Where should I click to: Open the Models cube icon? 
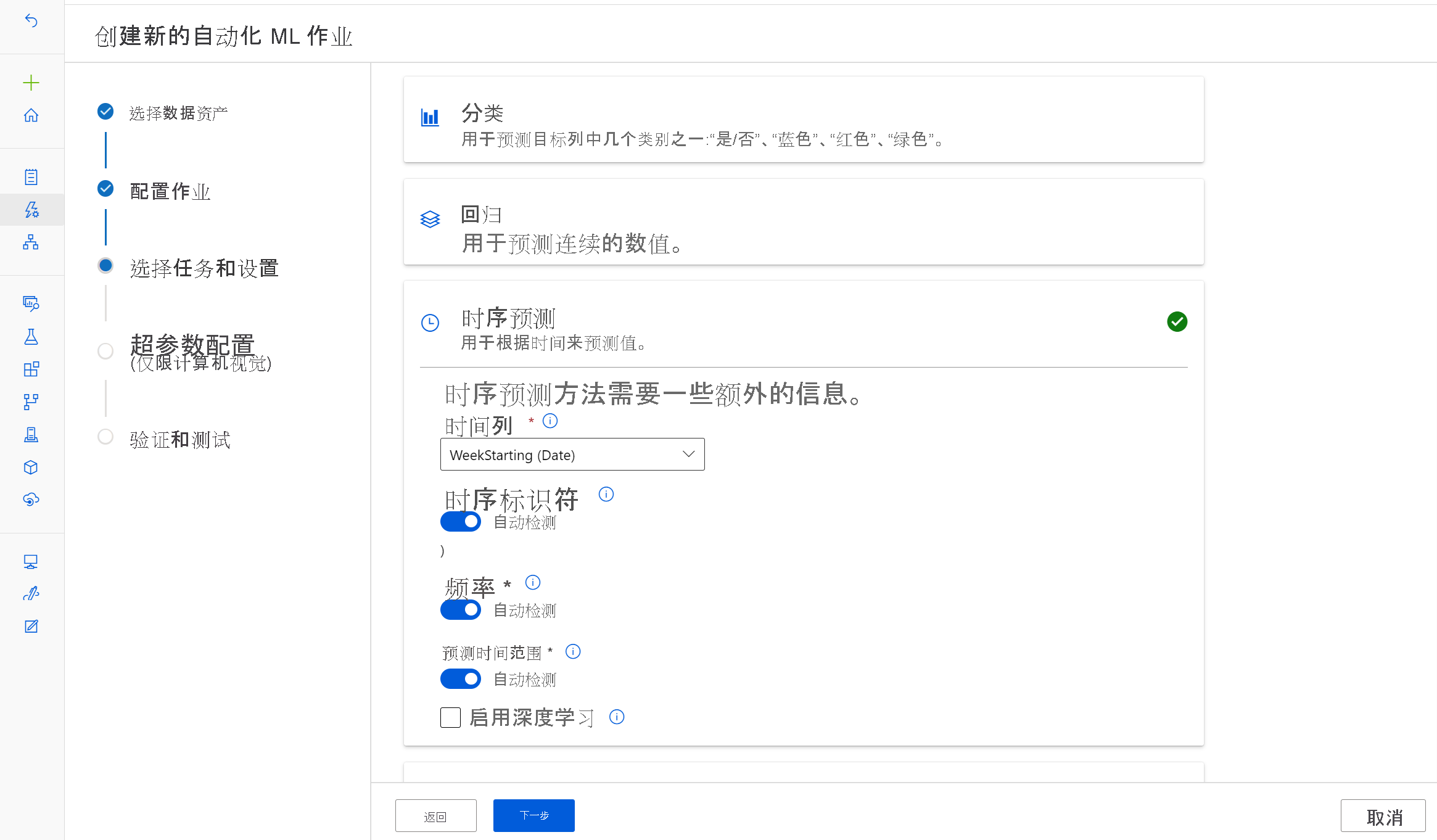click(x=31, y=467)
